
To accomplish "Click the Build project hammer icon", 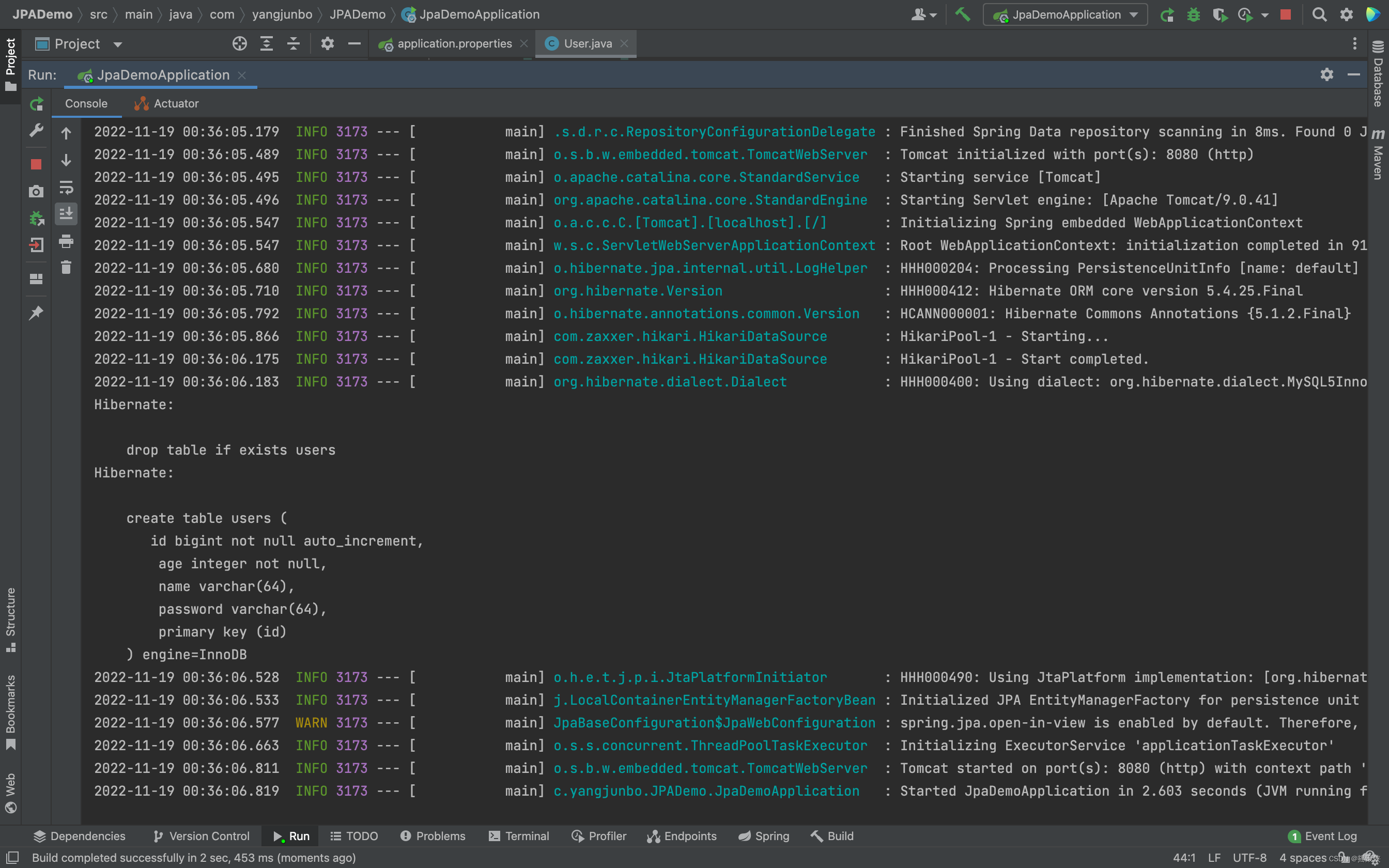I will click(963, 14).
